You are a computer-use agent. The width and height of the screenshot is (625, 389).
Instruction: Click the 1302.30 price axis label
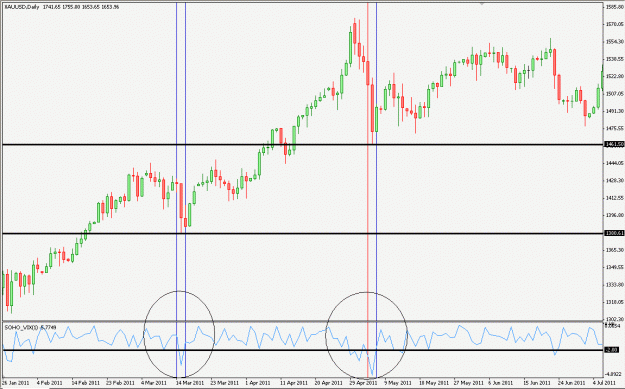[x=615, y=319]
